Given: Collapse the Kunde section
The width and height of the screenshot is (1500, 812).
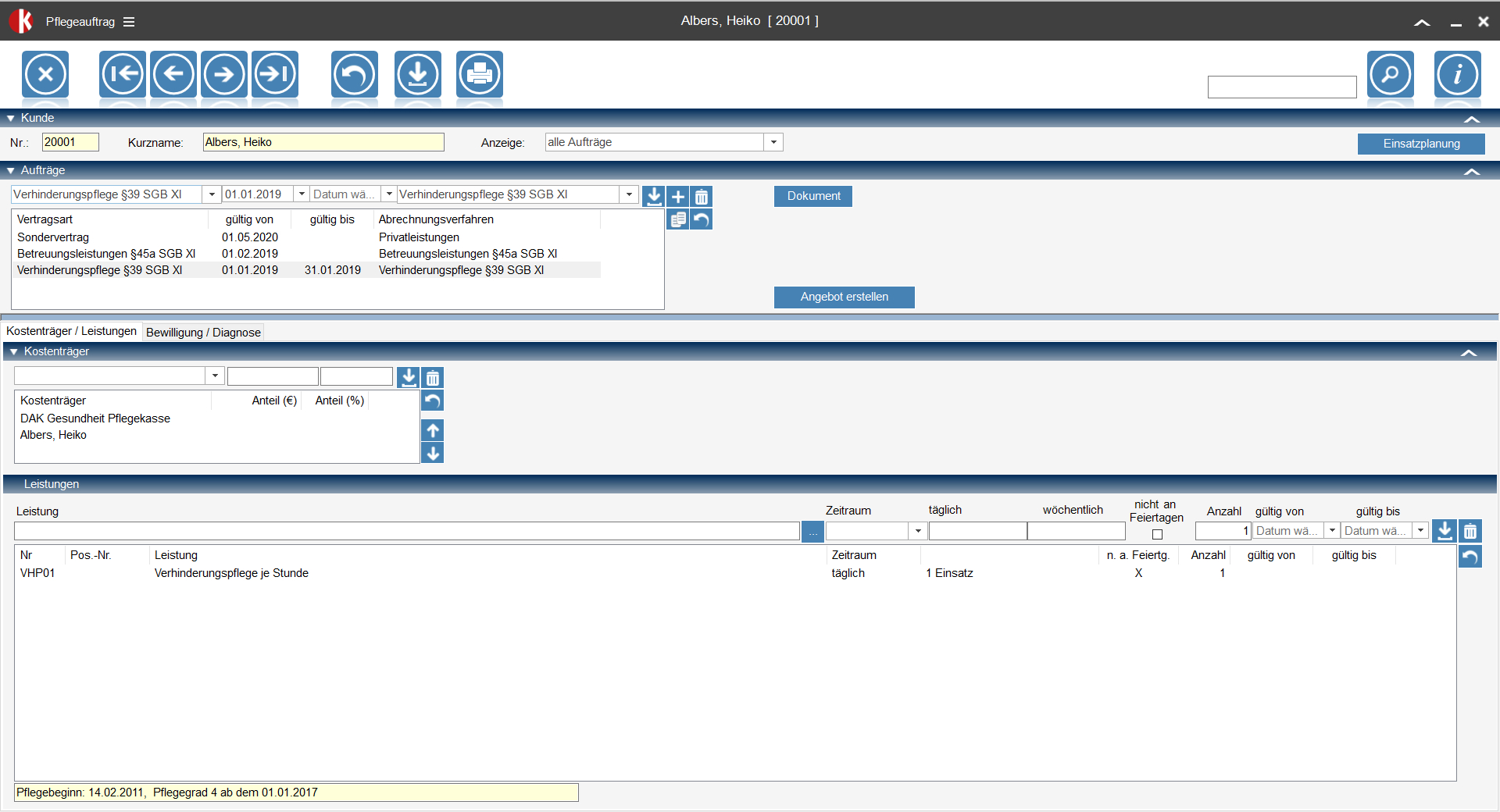Looking at the screenshot, I should (x=1472, y=119).
